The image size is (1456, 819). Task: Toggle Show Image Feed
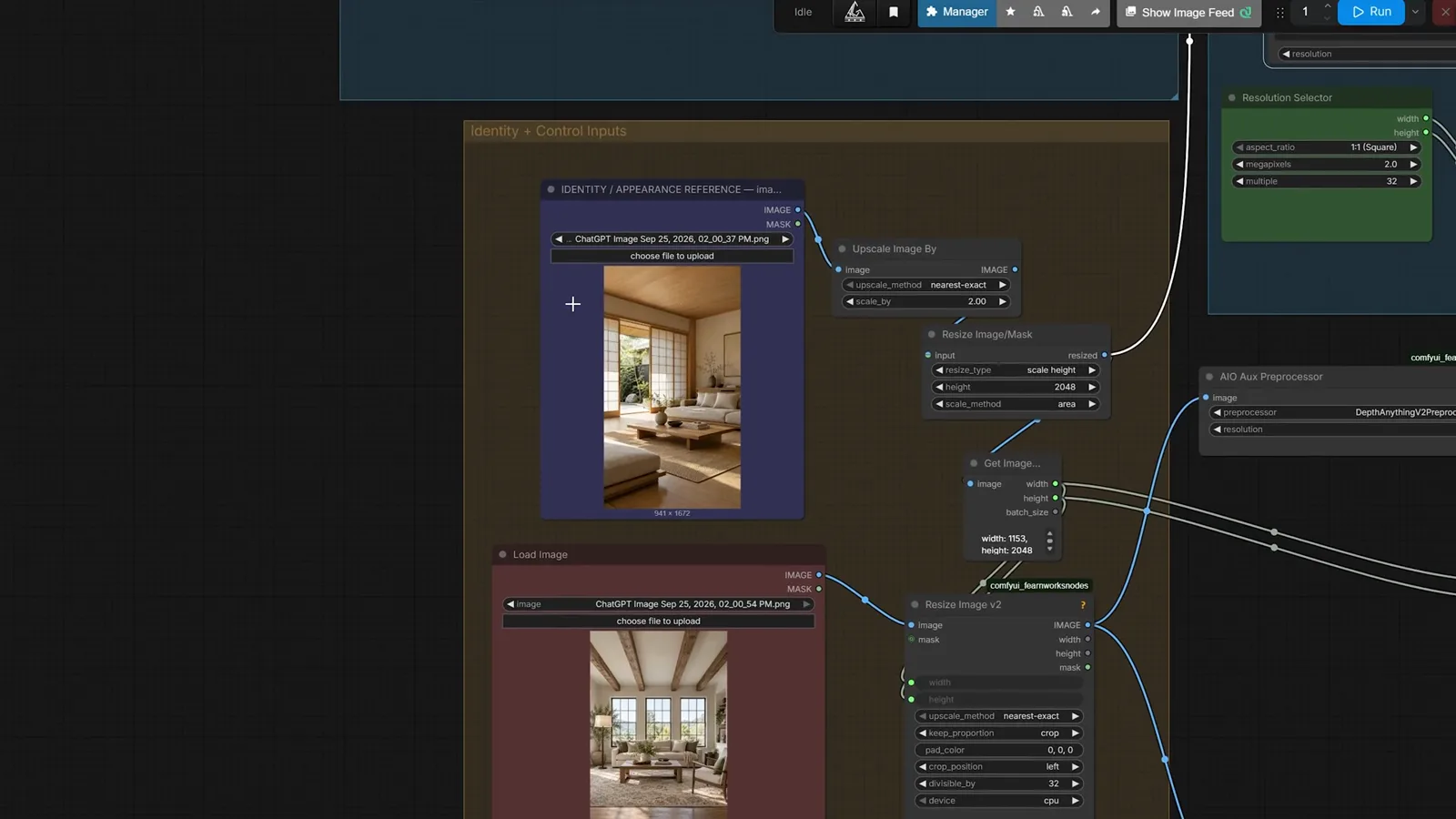[x=1188, y=12]
